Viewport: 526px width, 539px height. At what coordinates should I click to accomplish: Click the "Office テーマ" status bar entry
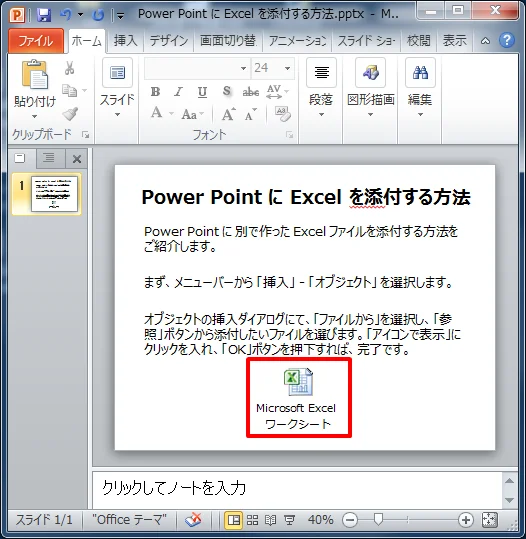click(x=129, y=520)
